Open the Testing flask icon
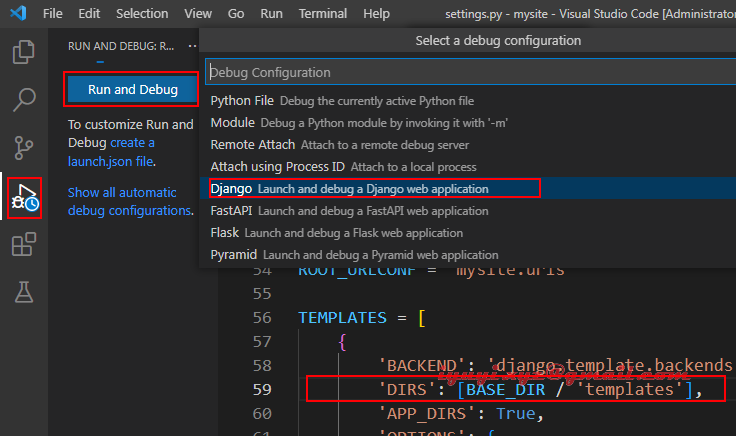The width and height of the screenshot is (736, 436). pos(24,292)
